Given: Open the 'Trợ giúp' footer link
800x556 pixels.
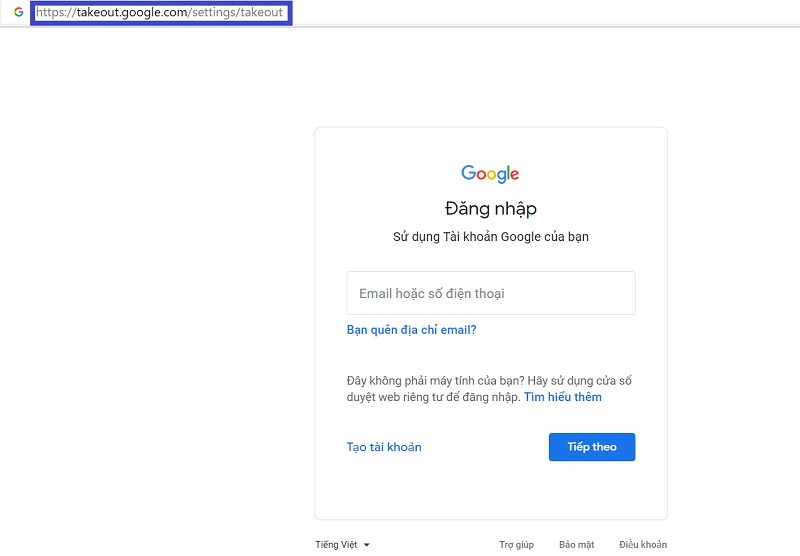Looking at the screenshot, I should [516, 544].
